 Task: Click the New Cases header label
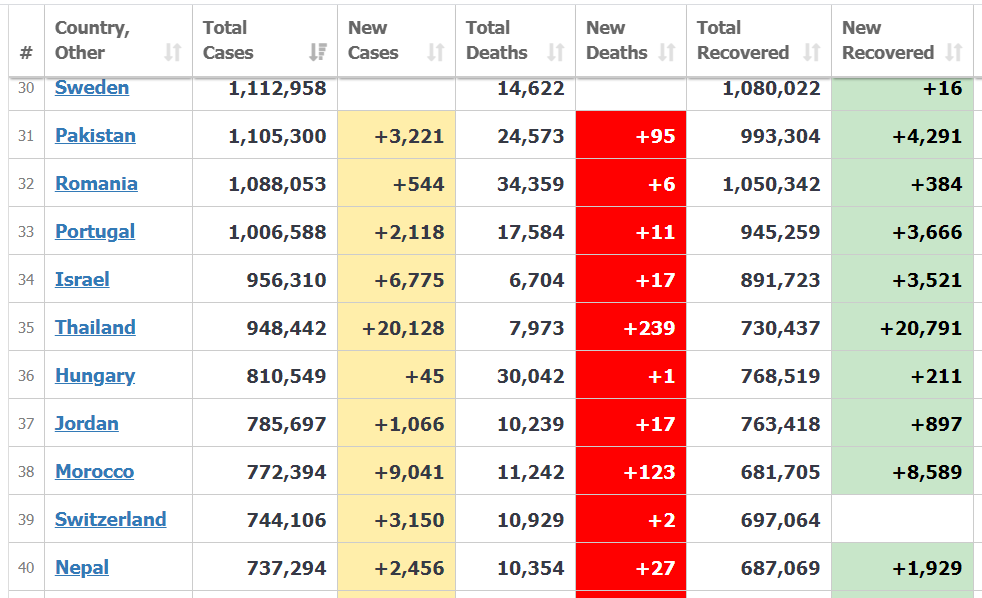point(373,40)
